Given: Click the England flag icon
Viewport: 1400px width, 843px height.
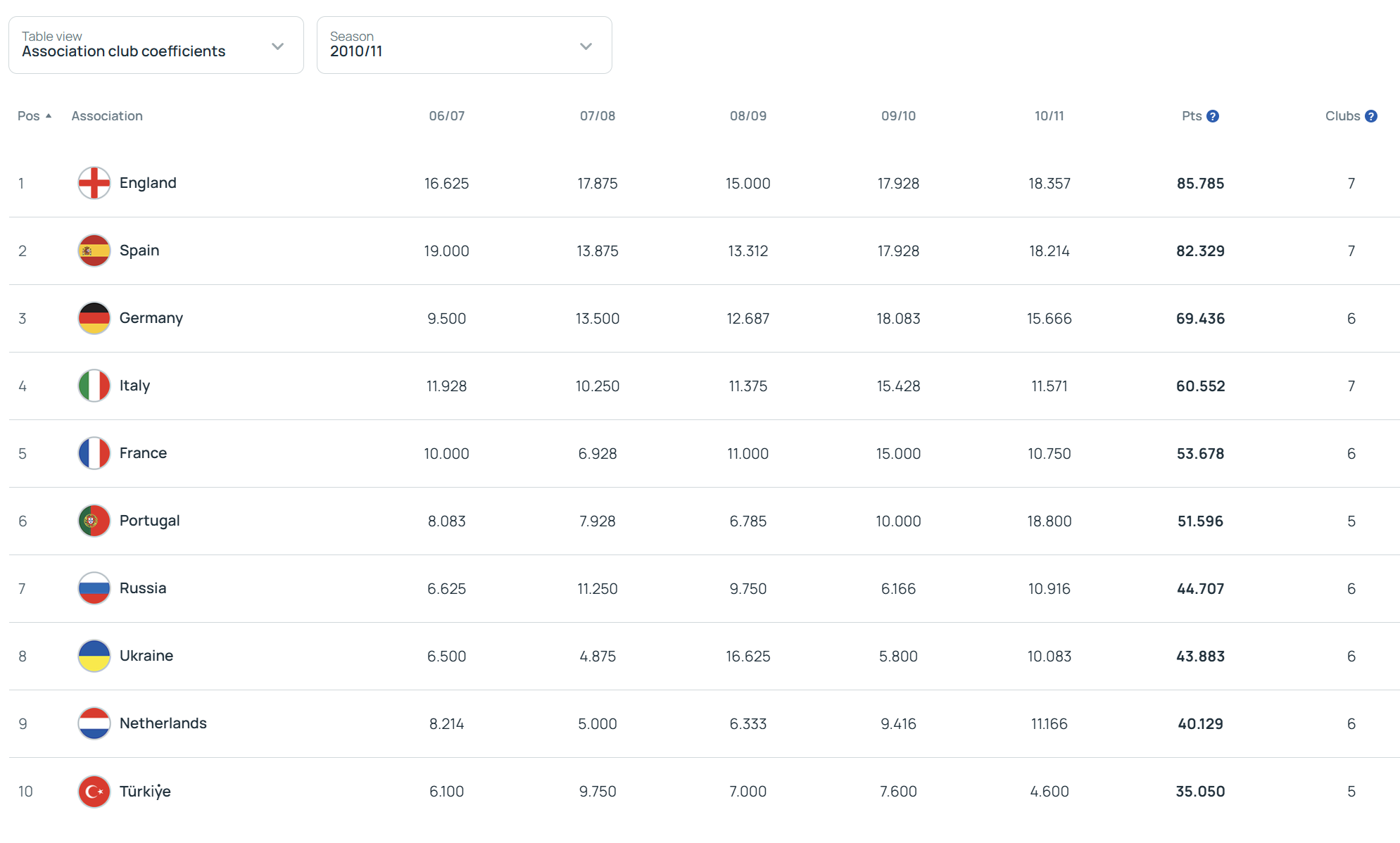Looking at the screenshot, I should (94, 183).
